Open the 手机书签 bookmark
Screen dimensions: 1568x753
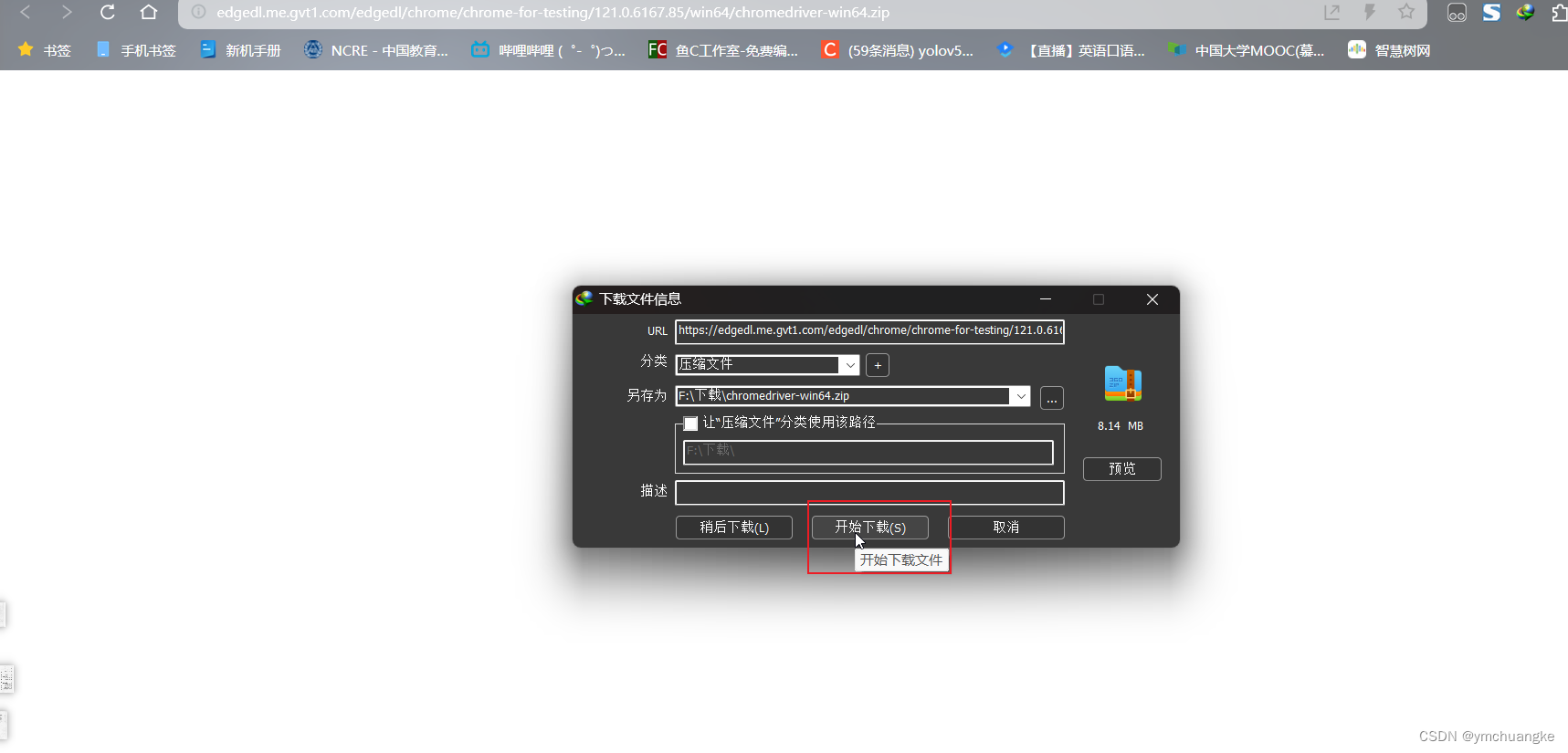pyautogui.click(x=135, y=50)
